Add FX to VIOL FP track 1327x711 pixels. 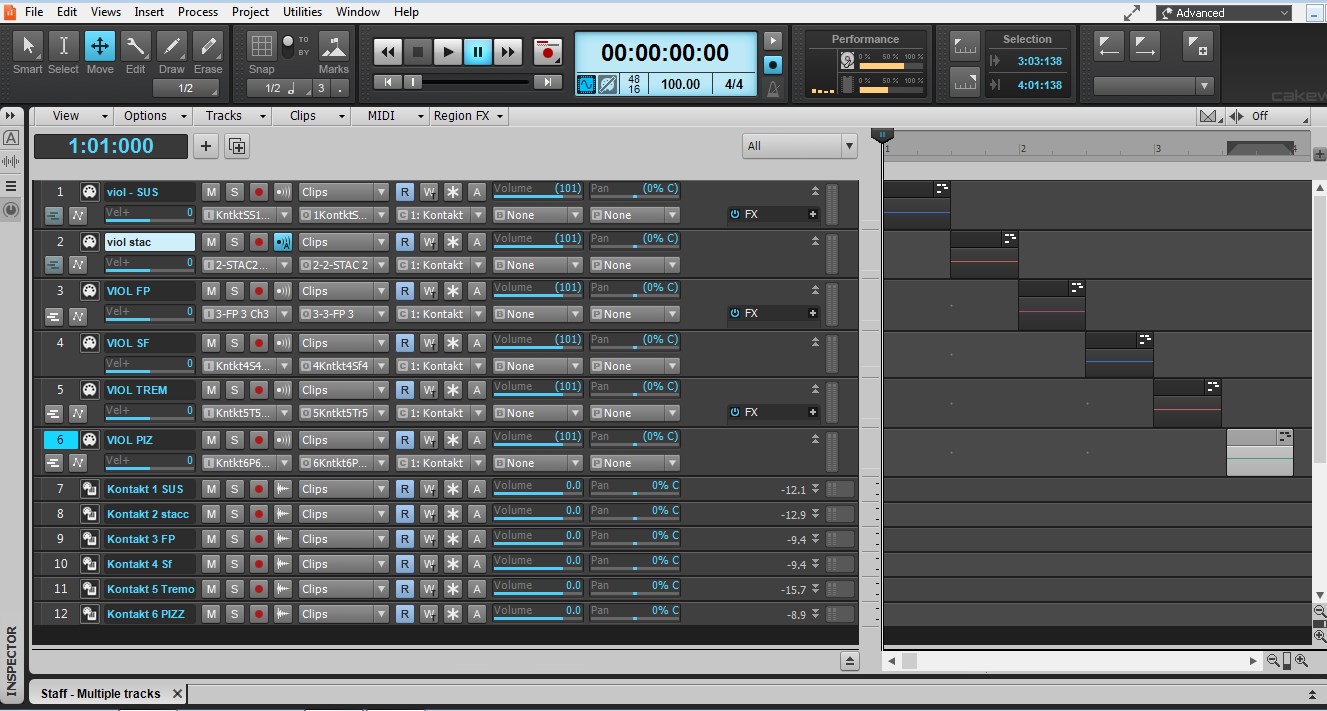point(813,313)
